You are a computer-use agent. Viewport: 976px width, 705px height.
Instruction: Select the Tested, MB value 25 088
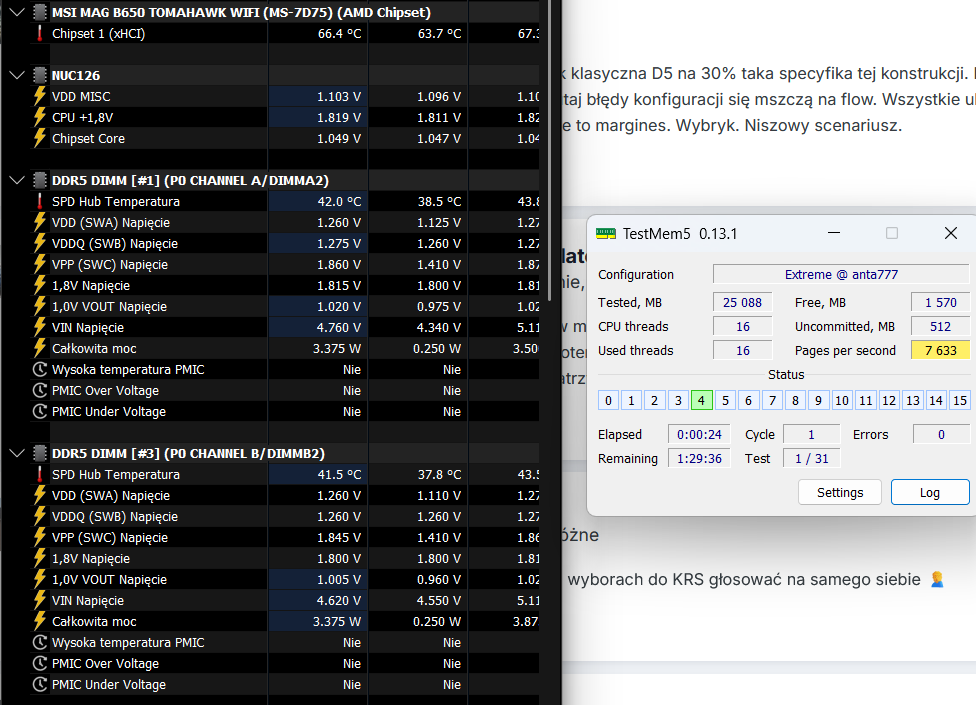[742, 302]
